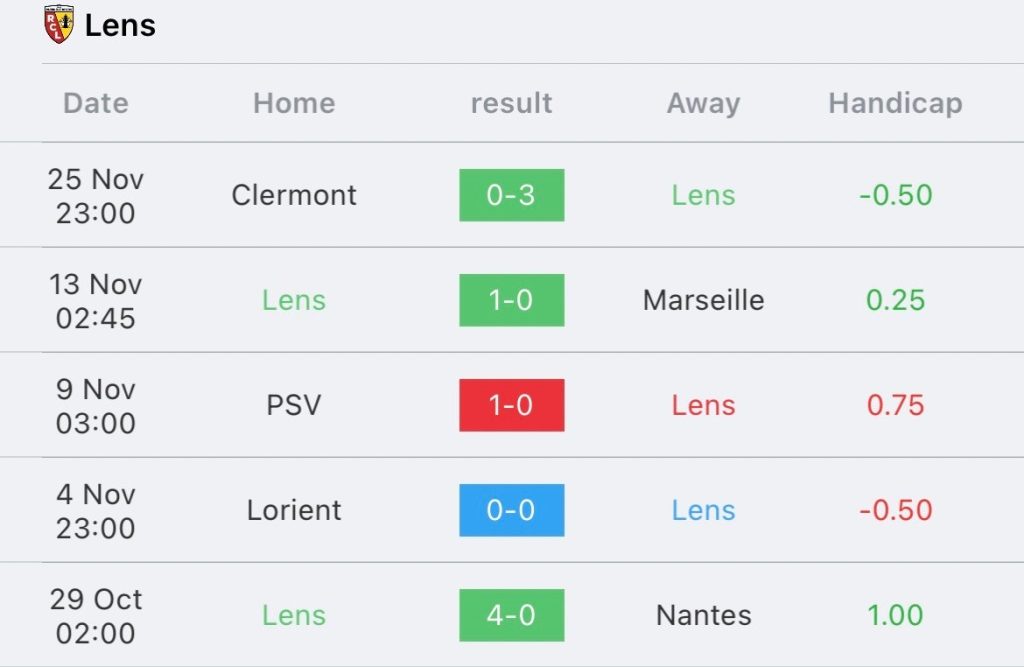The image size is (1024, 667).
Task: Click the Handicap column header
Action: 895,103
